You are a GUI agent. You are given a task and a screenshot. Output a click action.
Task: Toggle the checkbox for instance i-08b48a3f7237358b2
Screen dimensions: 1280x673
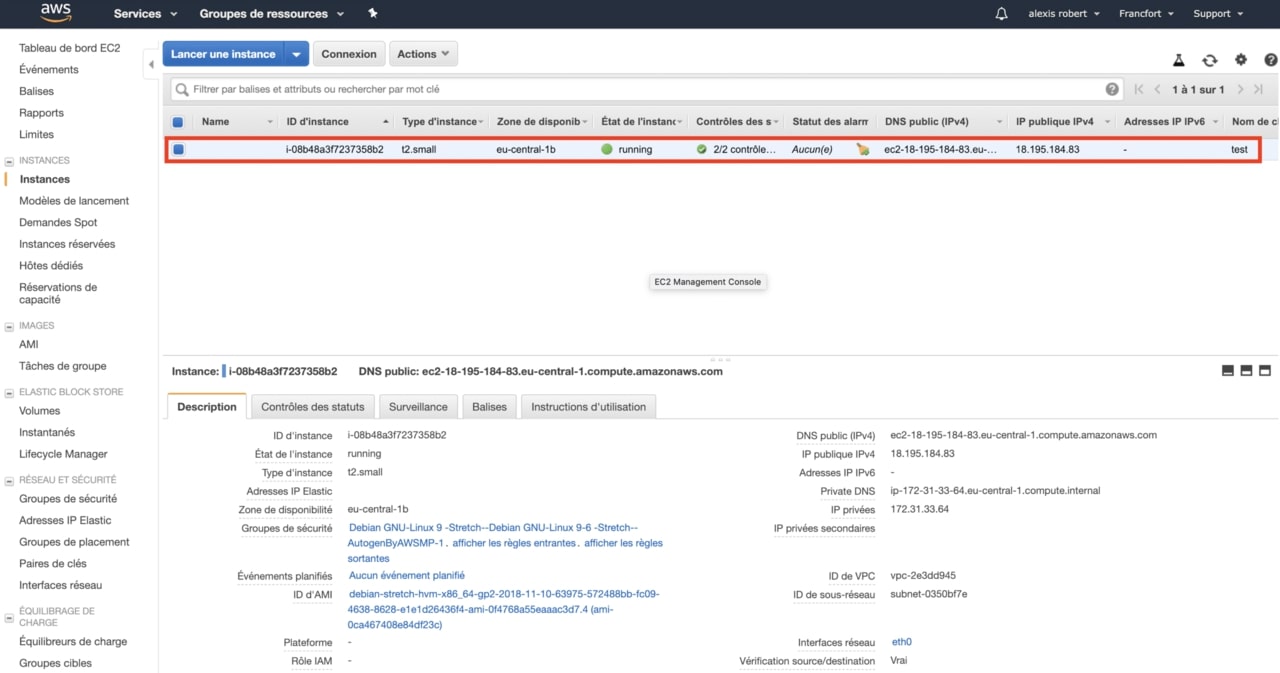[178, 149]
